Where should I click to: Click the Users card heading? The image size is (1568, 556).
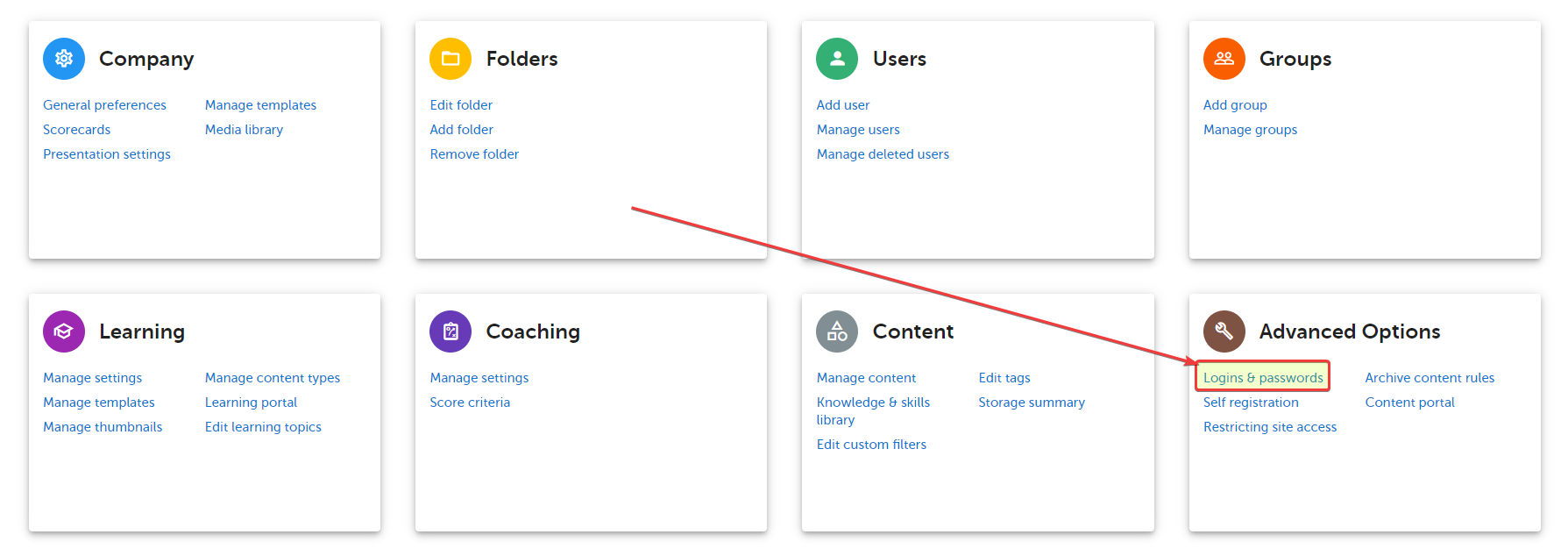[899, 59]
